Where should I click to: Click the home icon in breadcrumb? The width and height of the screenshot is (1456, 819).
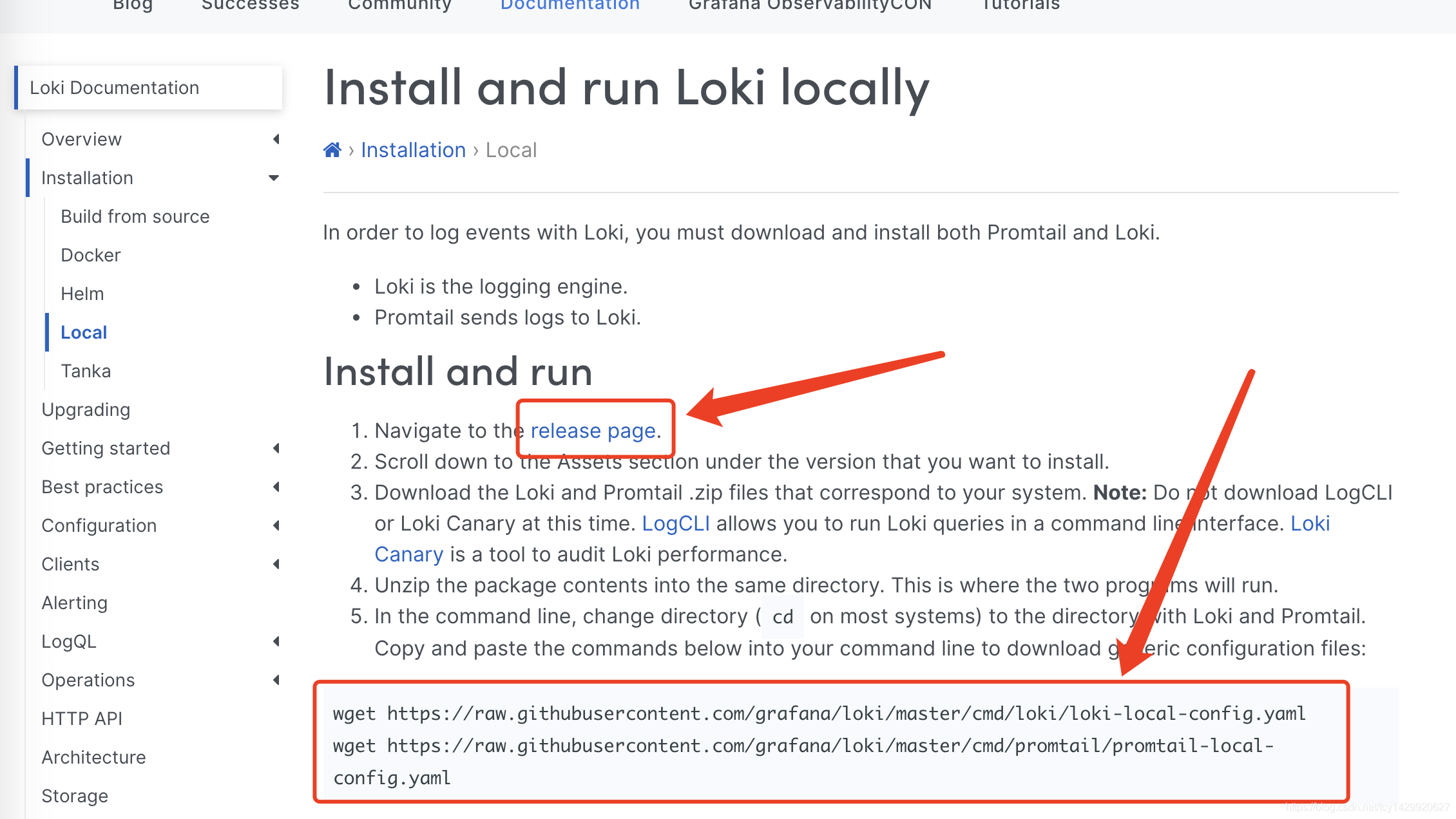[332, 150]
